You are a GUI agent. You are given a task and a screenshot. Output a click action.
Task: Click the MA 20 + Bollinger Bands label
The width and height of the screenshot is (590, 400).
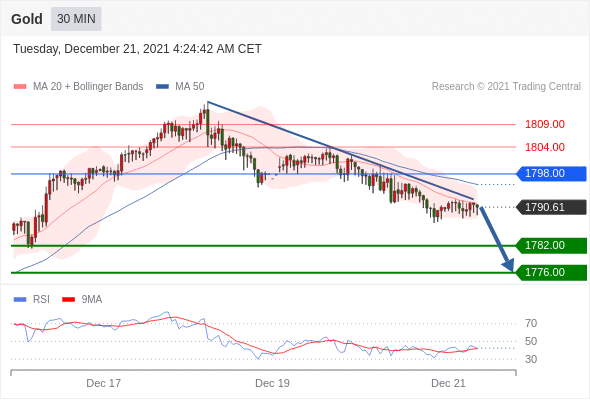88,87
